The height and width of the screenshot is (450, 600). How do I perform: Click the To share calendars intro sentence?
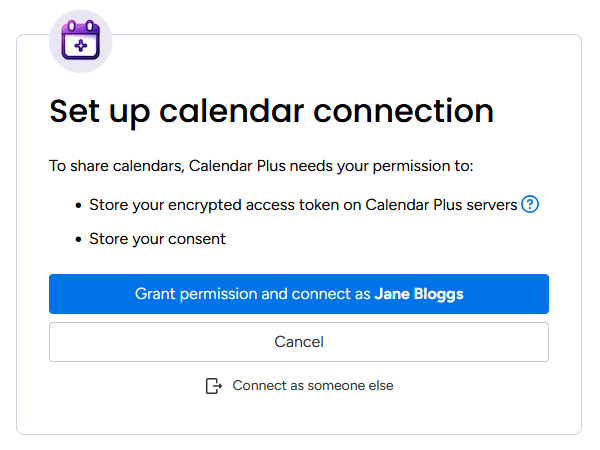click(261, 165)
